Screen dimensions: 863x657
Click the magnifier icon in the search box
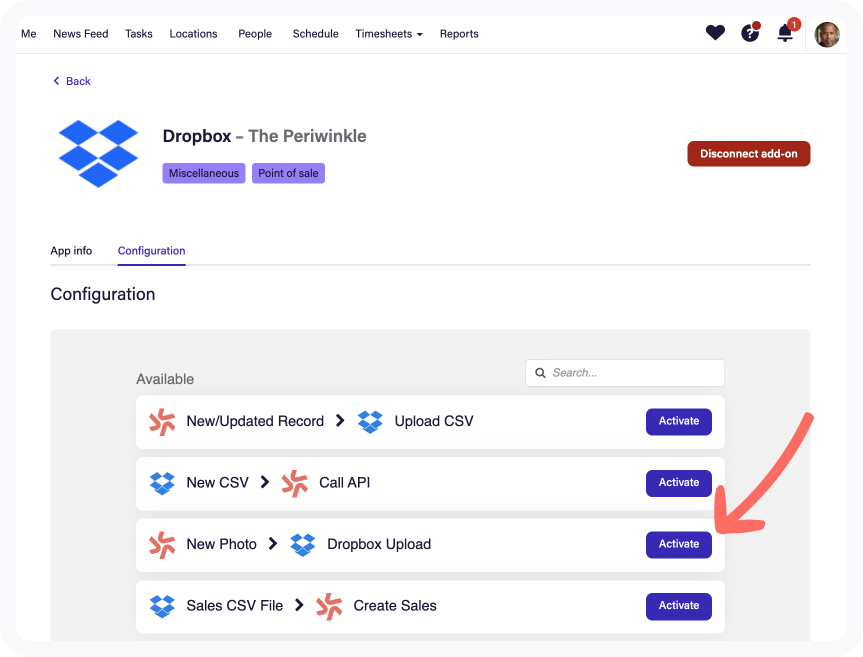(541, 372)
